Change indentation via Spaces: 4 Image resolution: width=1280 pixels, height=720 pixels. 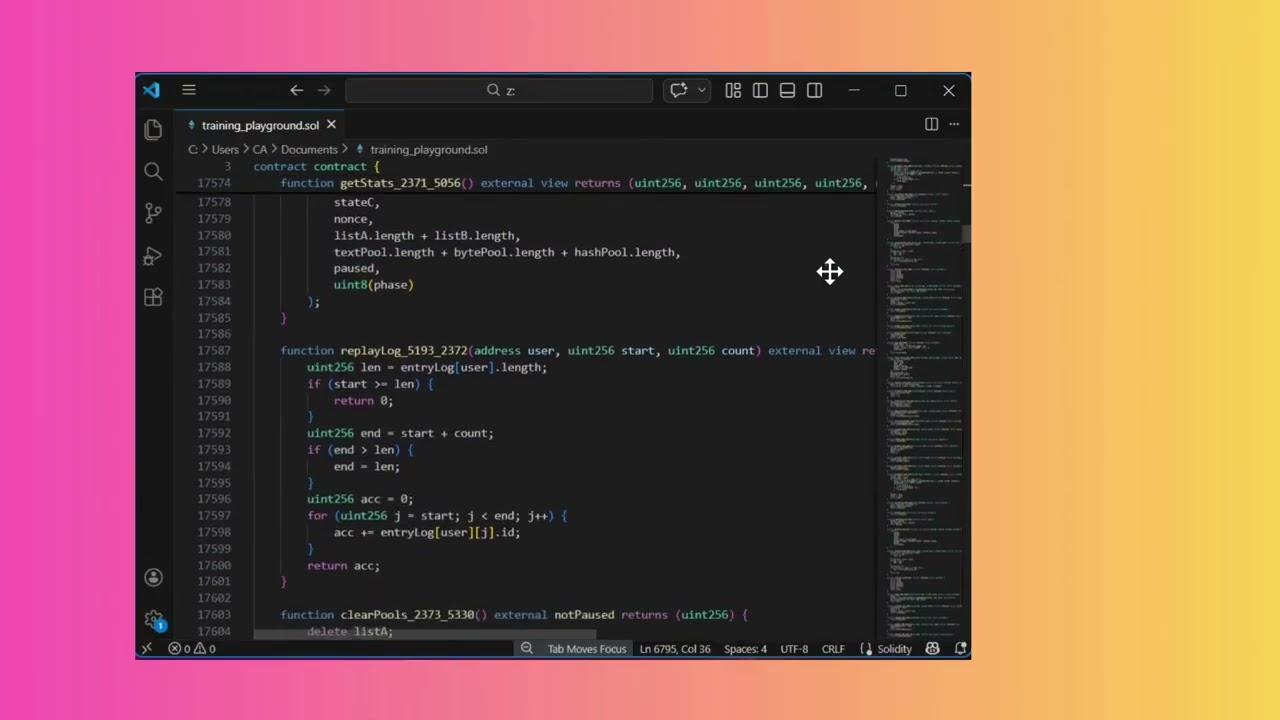coord(745,648)
